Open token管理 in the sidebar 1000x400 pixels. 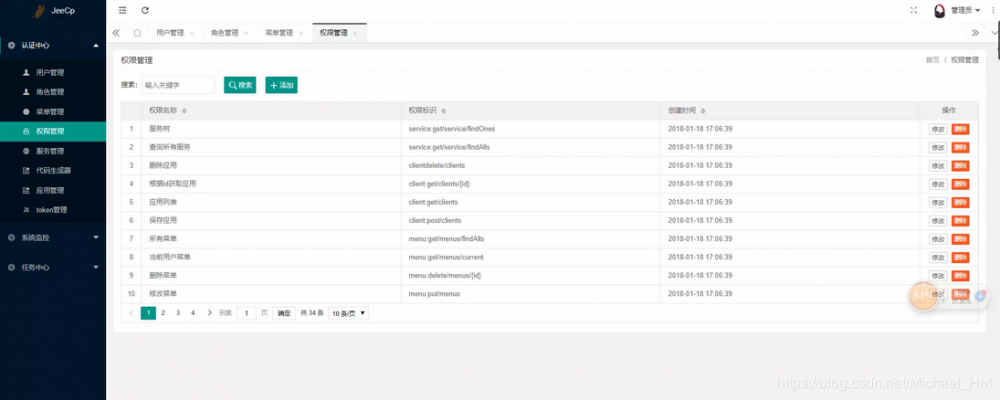pos(53,210)
